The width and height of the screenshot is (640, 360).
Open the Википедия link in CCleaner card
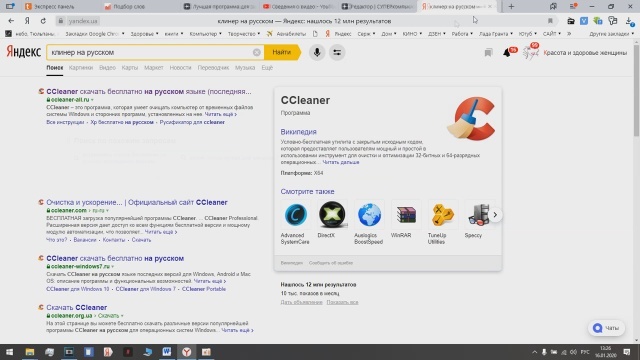click(x=298, y=132)
